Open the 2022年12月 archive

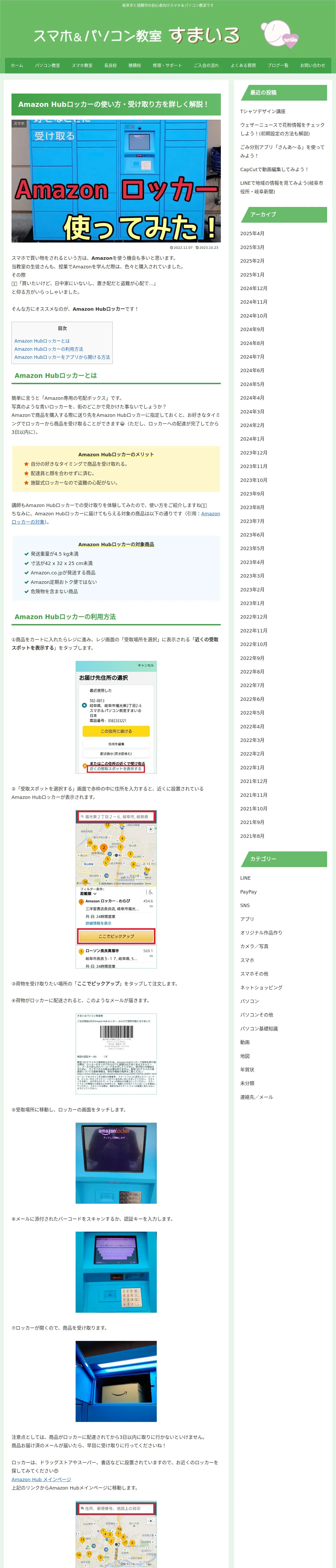tap(254, 617)
